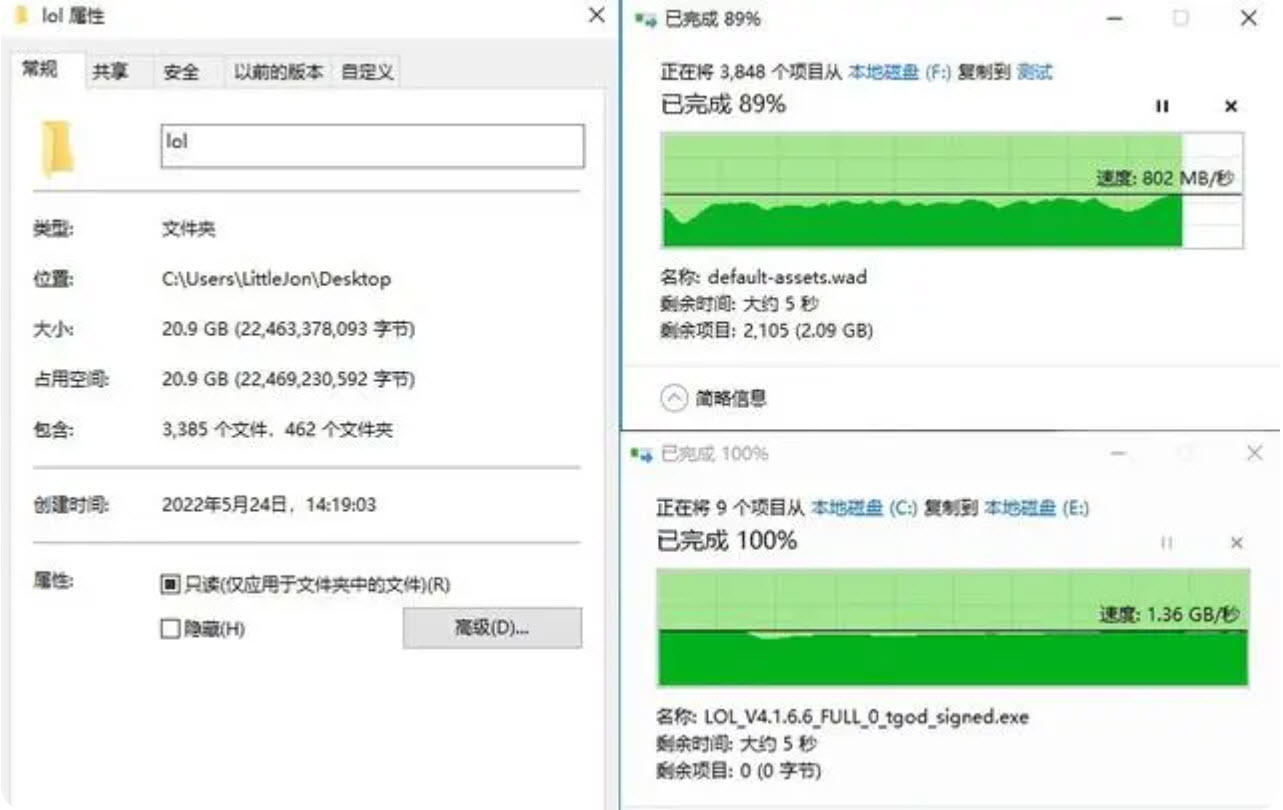Click the copy icon on 已完成 100% title bar
1283x810 pixels.
pyautogui.click(x=643, y=453)
